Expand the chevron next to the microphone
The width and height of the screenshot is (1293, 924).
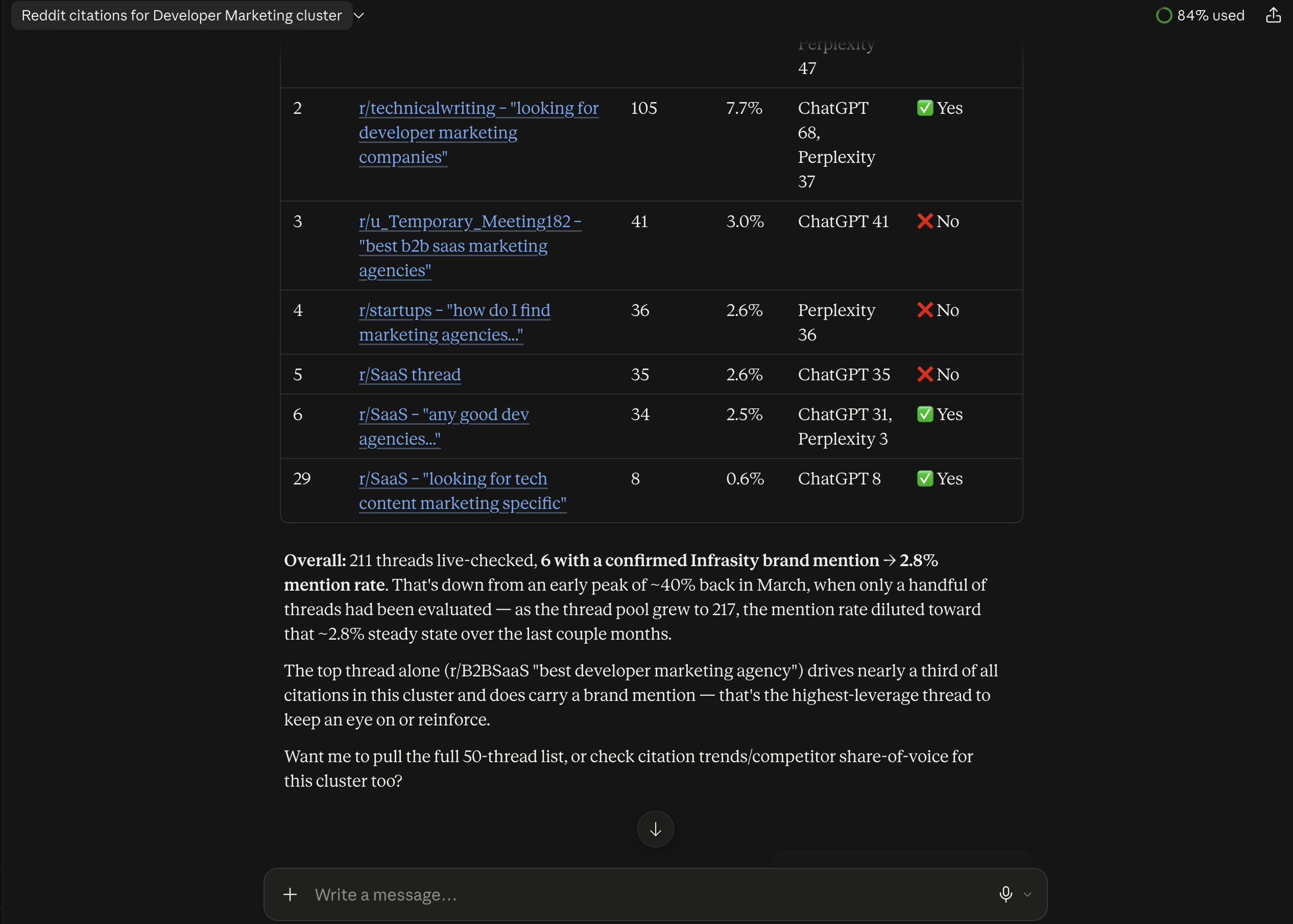1027,894
